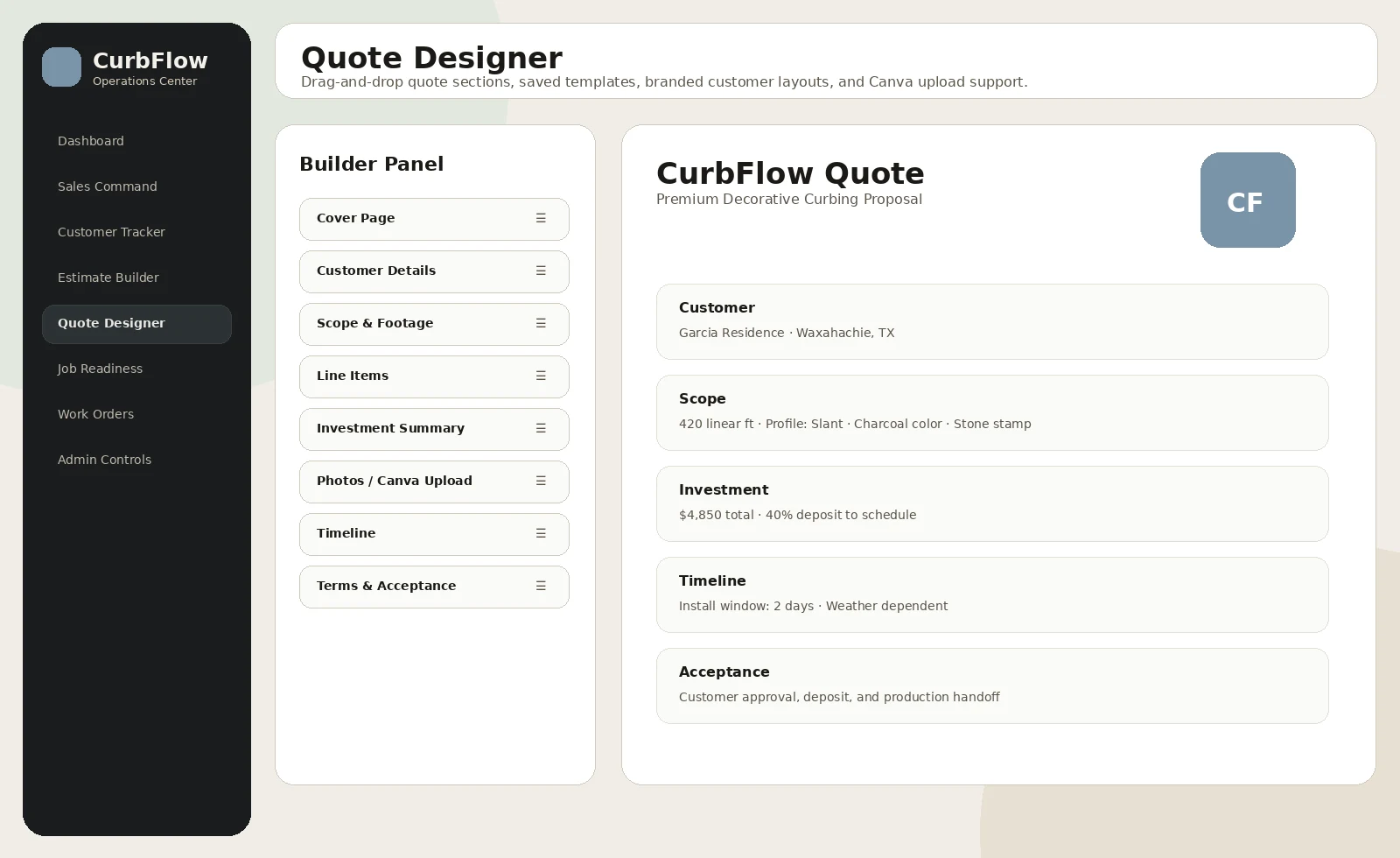Click the Timeline card in quote preview
This screenshot has height=858, width=1400.
click(x=992, y=594)
